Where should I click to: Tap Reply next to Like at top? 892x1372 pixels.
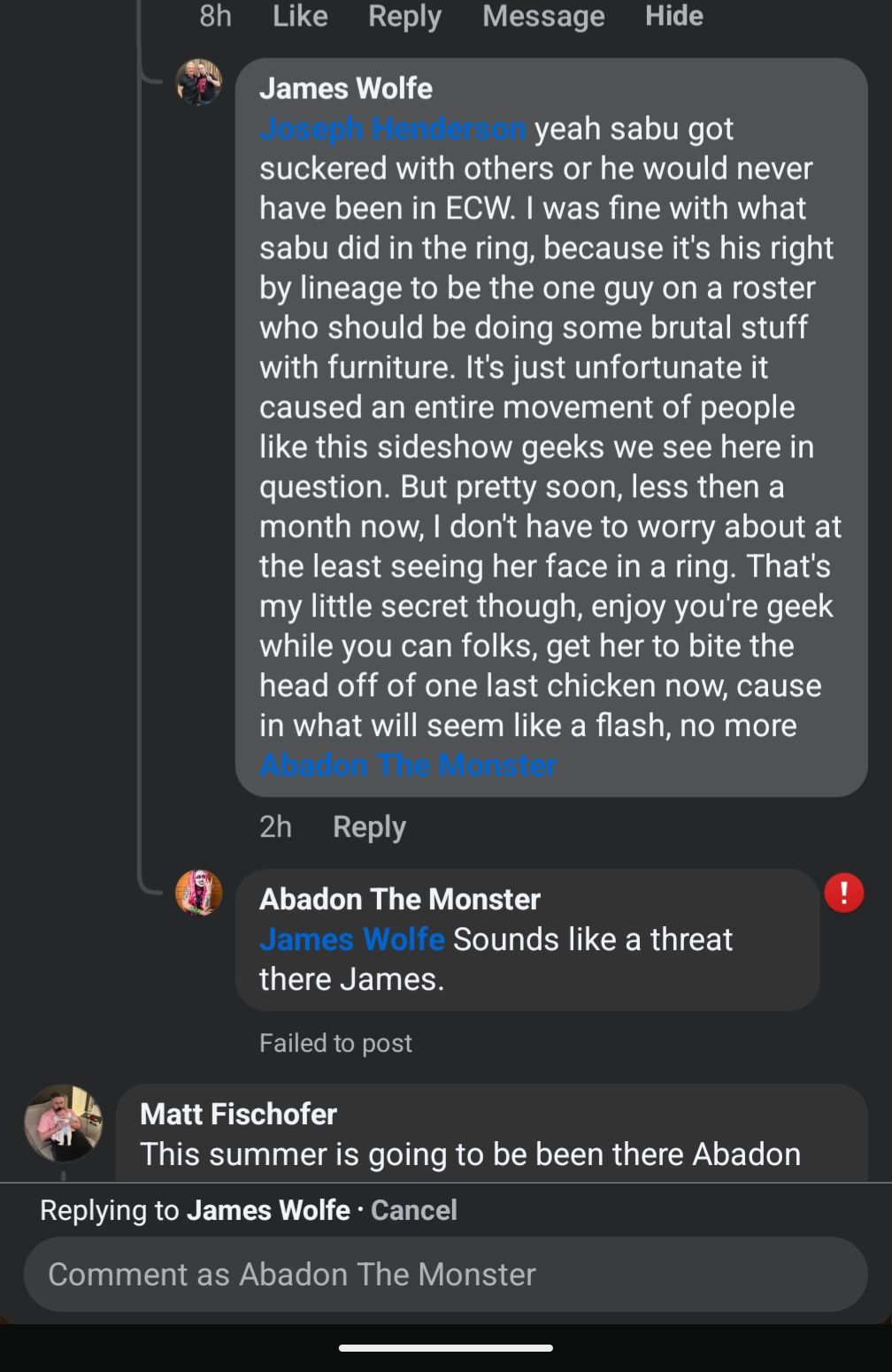point(404,16)
